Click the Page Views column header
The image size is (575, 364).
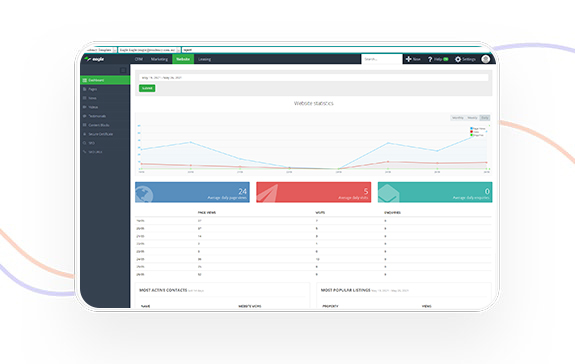pos(207,213)
